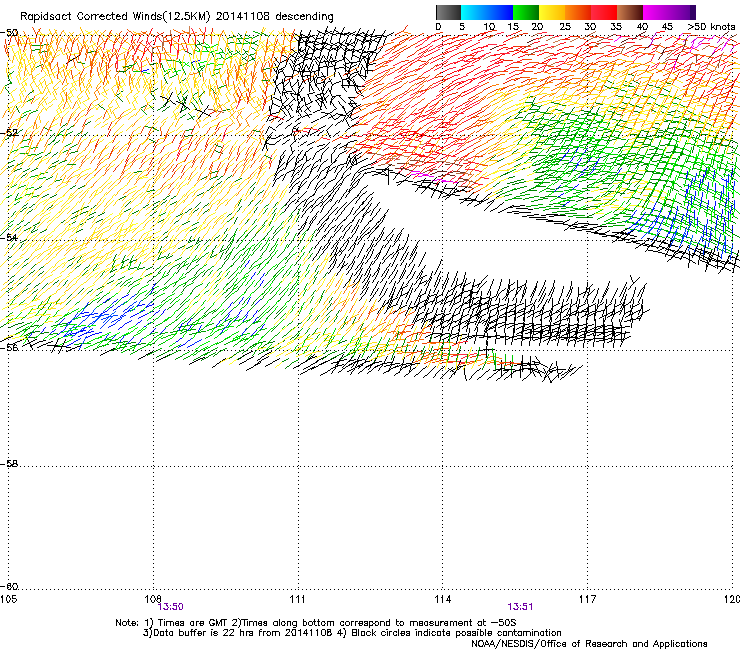Click the brown 35-40 knots legend swatch
Viewport: 740px width, 650px height.
point(630,12)
